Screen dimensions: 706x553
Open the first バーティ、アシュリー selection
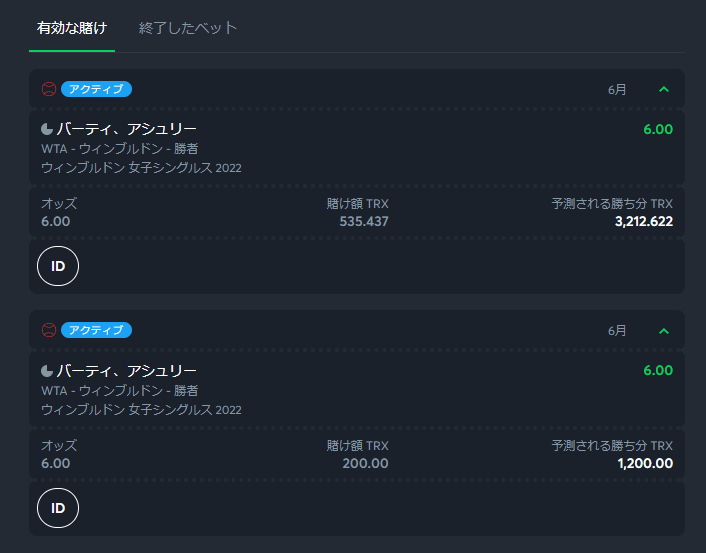tap(127, 129)
